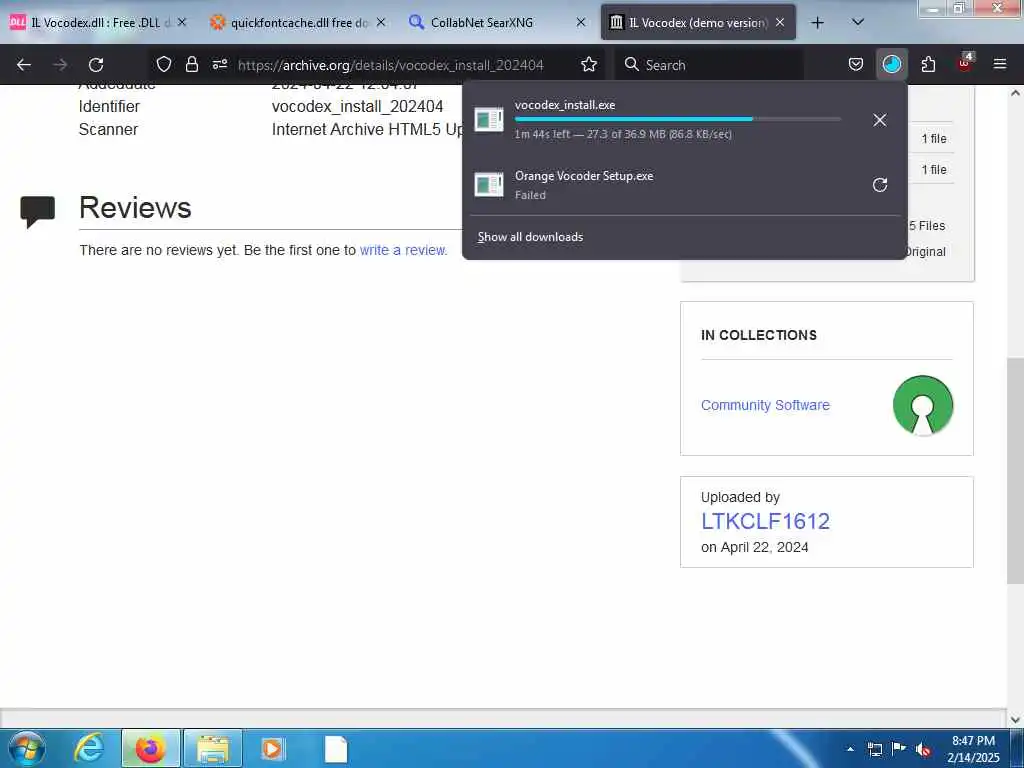Viewport: 1024px width, 768px height.
Task: Open site permissions icon in address bar
Action: [219, 64]
